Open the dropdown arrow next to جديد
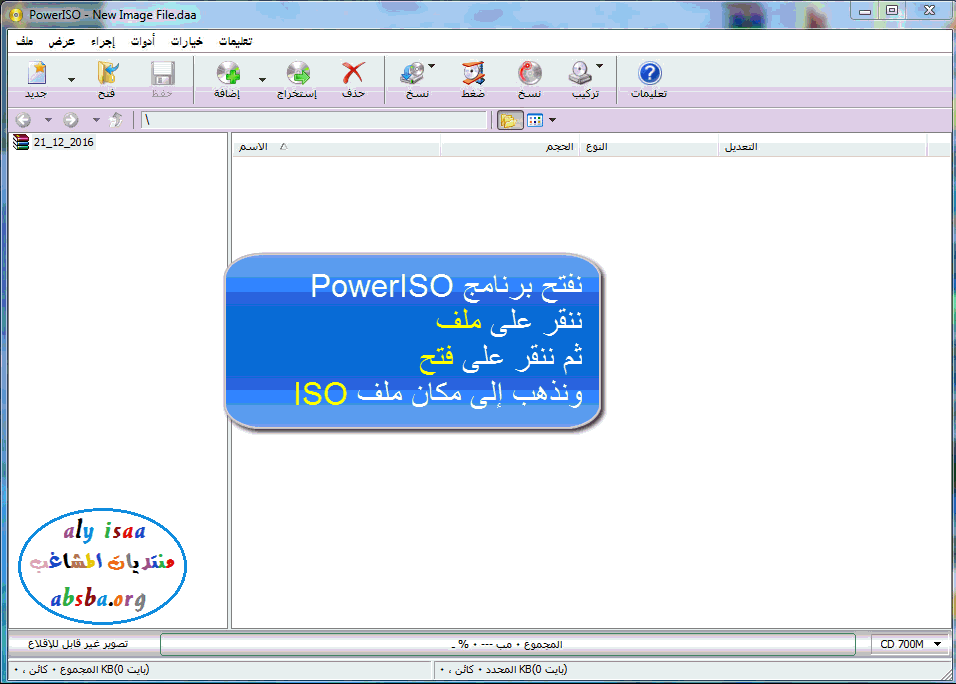This screenshot has width=956, height=684. point(71,80)
